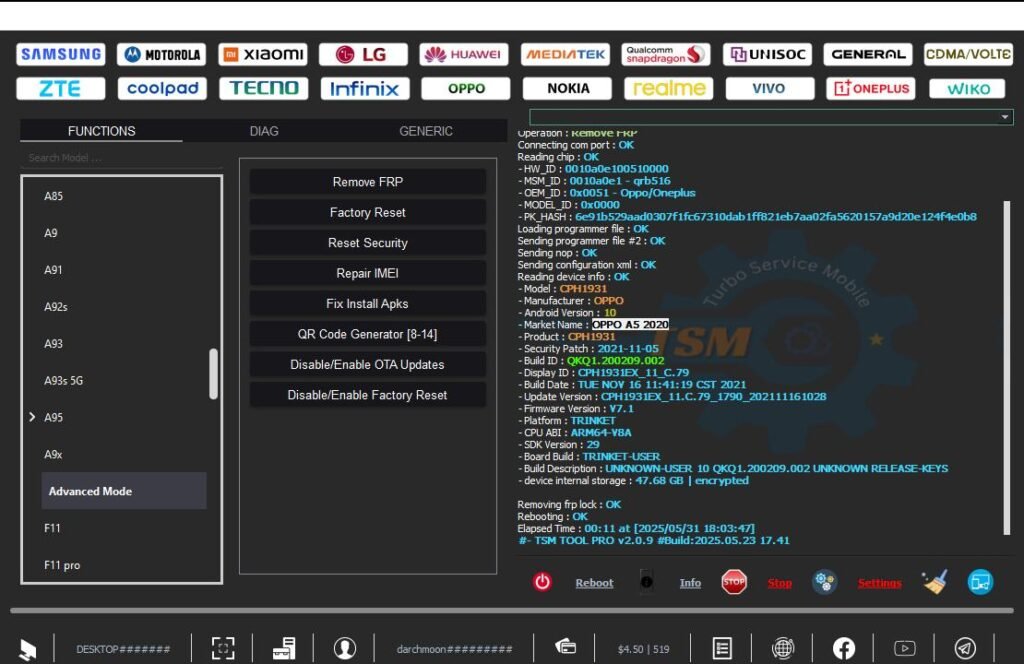This screenshot has width=1024, height=664.
Task: Select model A9x in the list
Action: click(x=53, y=454)
